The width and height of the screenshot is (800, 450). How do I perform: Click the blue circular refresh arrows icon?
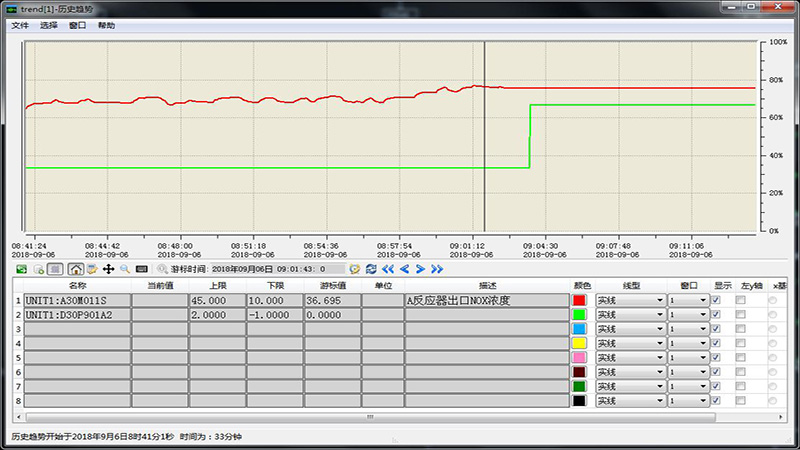pos(371,269)
